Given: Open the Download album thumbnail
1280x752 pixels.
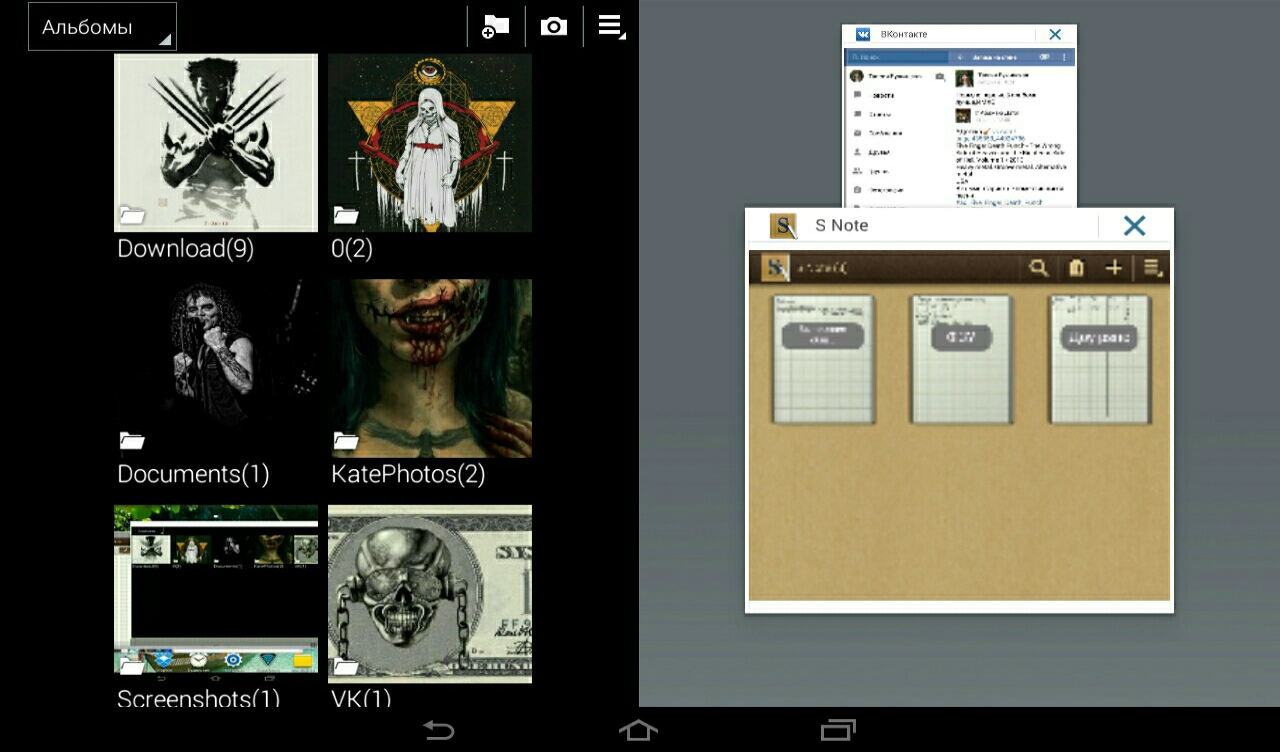Looking at the screenshot, I should (x=216, y=143).
